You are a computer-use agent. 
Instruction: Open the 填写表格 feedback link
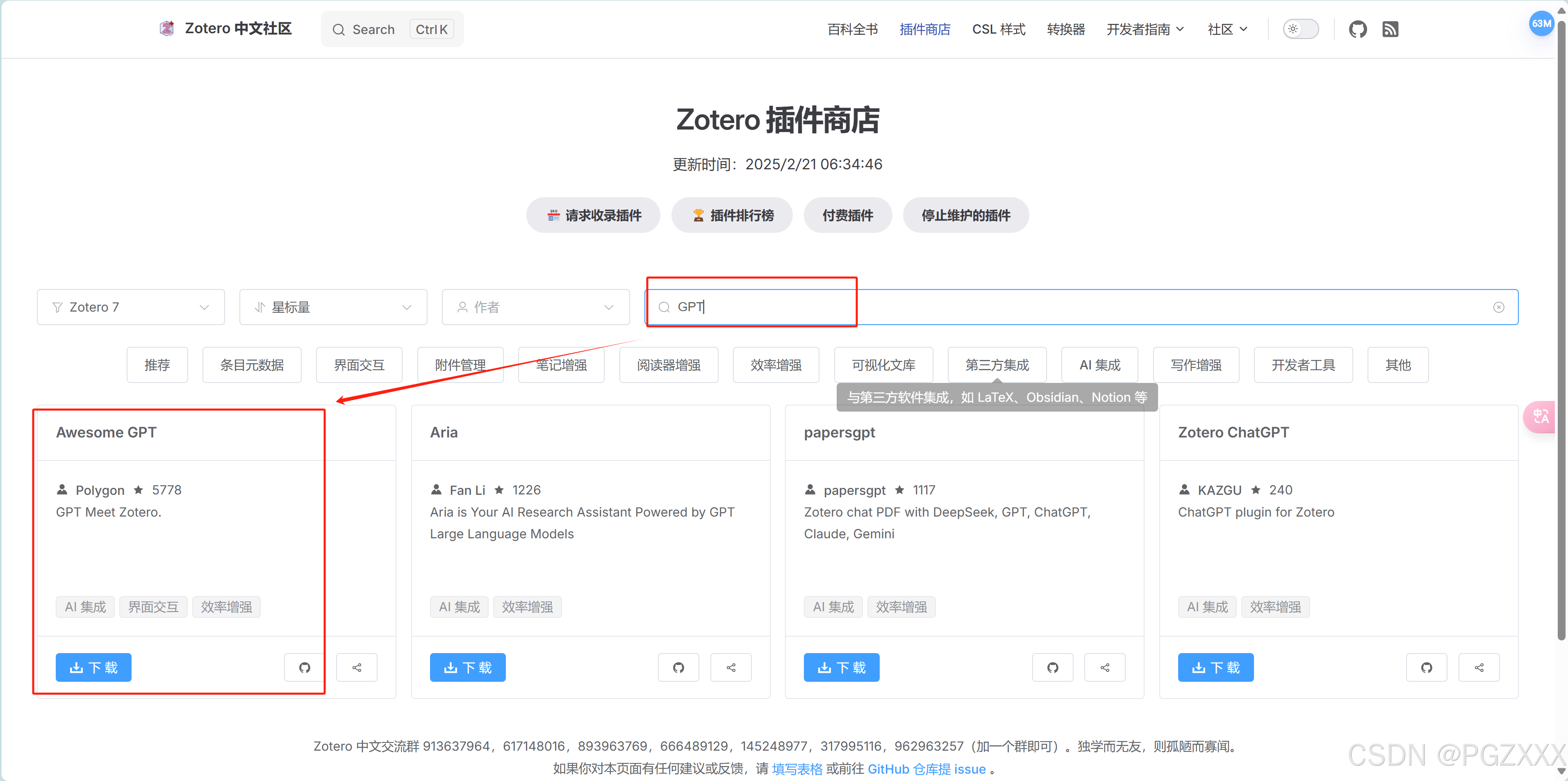(797, 770)
